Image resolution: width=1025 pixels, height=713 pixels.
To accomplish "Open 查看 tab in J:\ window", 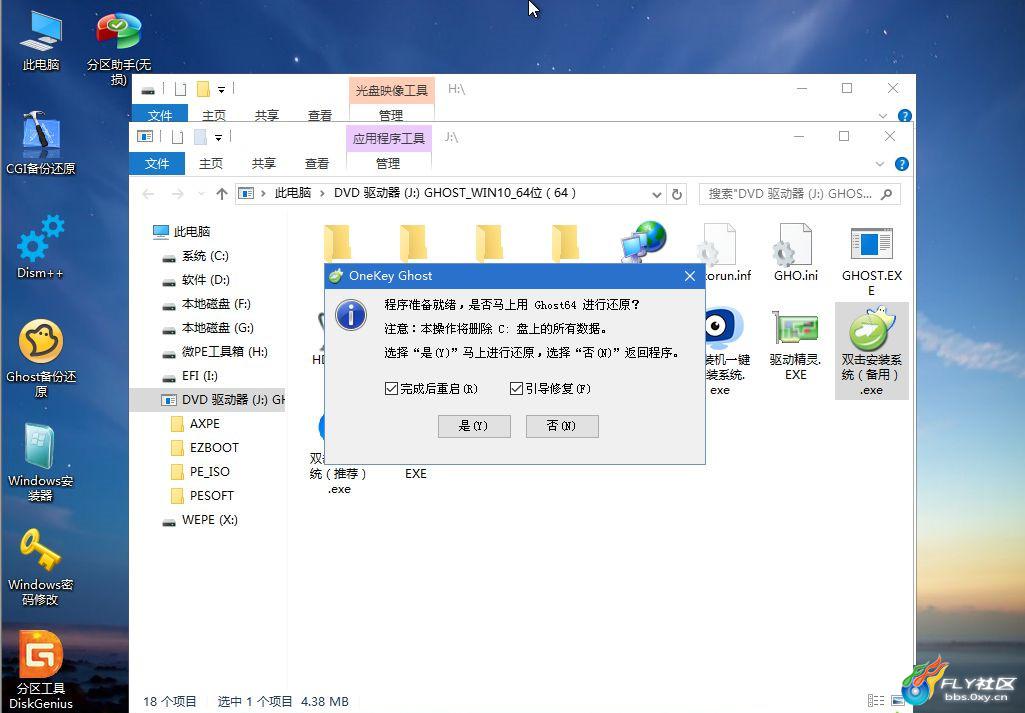I will point(317,163).
